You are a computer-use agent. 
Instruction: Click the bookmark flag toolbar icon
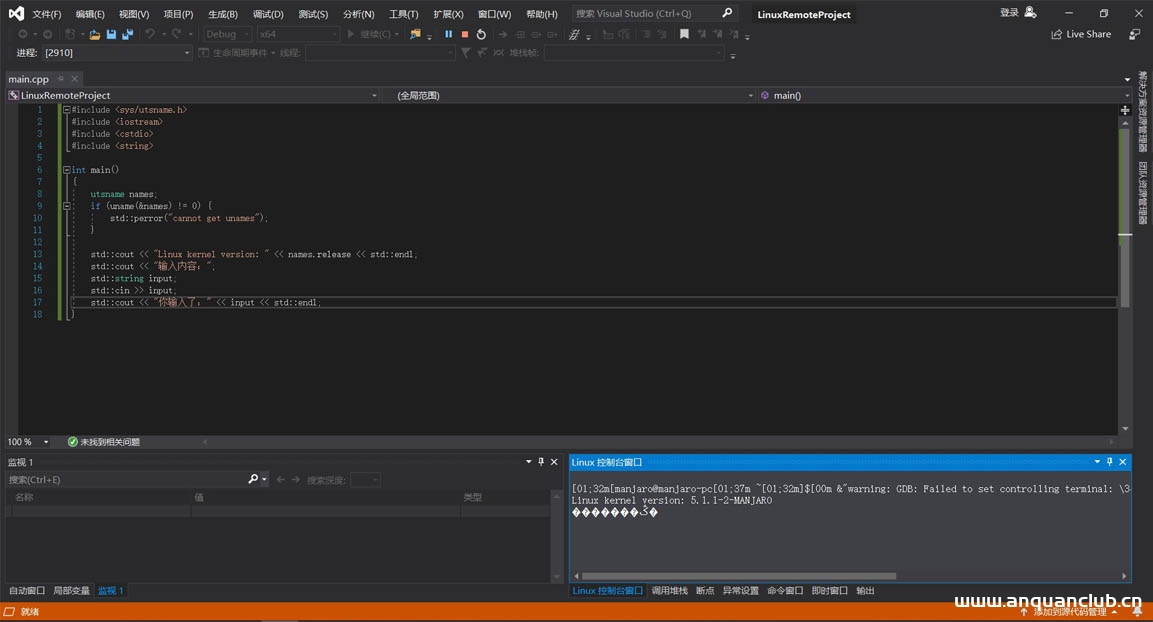[x=685, y=33]
